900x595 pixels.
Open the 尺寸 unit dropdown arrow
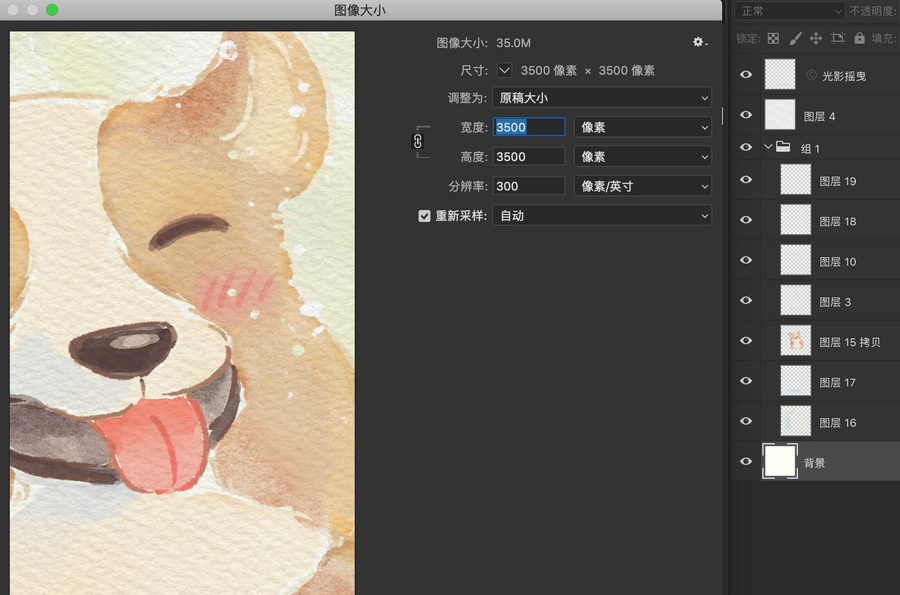coord(504,70)
